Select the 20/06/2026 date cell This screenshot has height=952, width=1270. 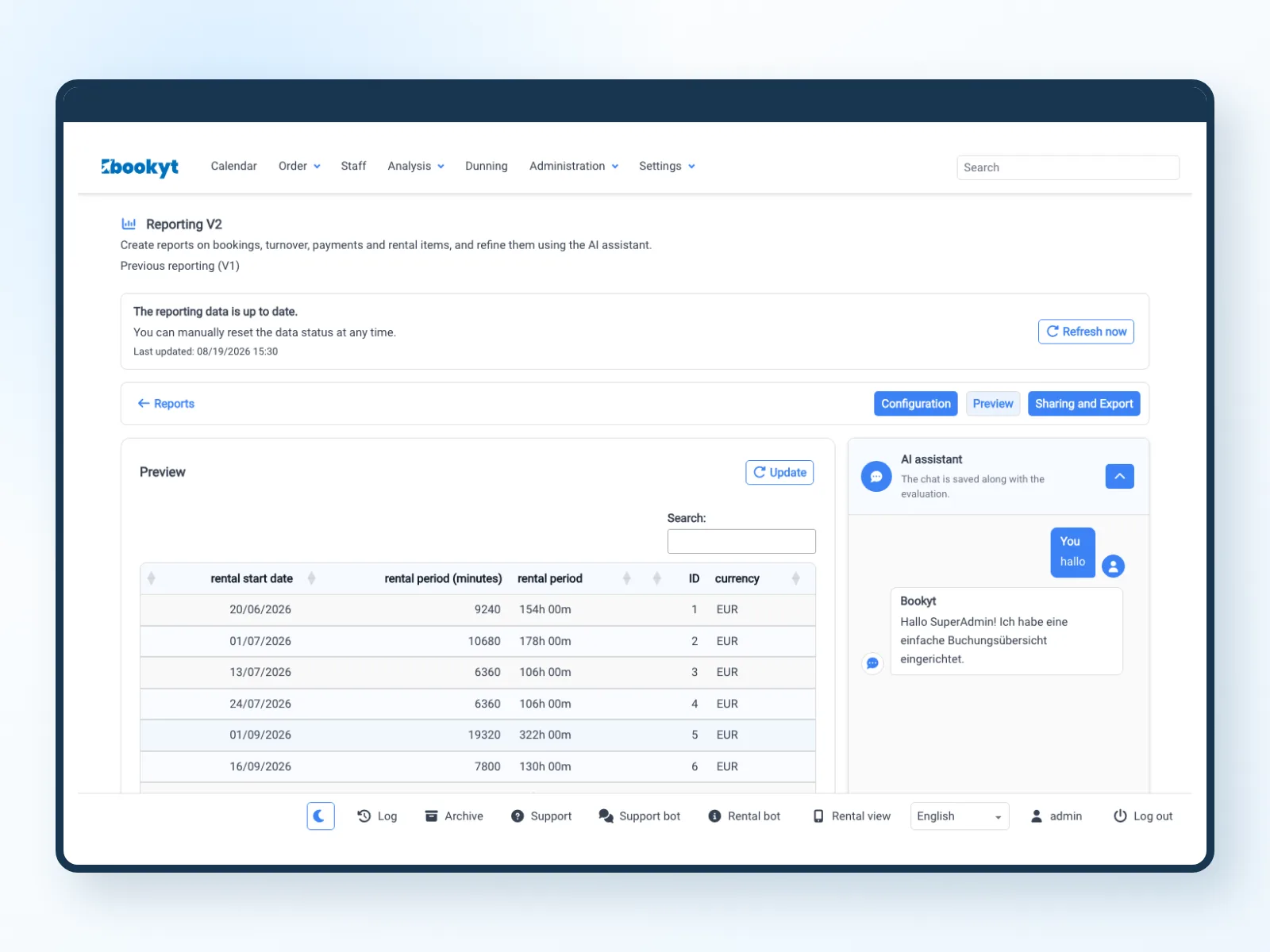coord(260,609)
